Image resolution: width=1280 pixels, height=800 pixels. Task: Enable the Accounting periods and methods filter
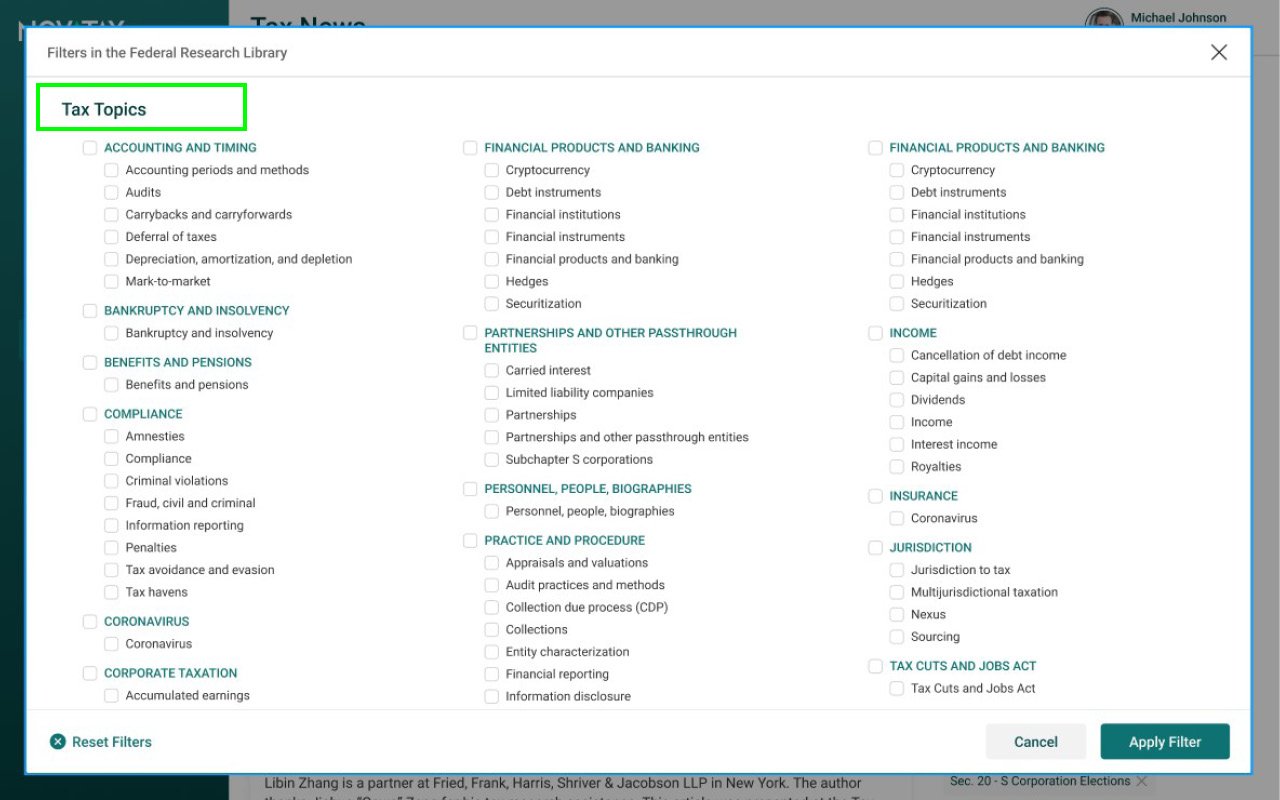click(x=111, y=170)
